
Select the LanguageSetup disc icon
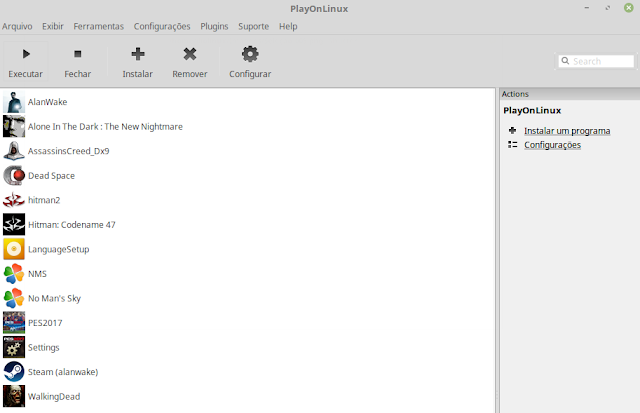pos(14,249)
